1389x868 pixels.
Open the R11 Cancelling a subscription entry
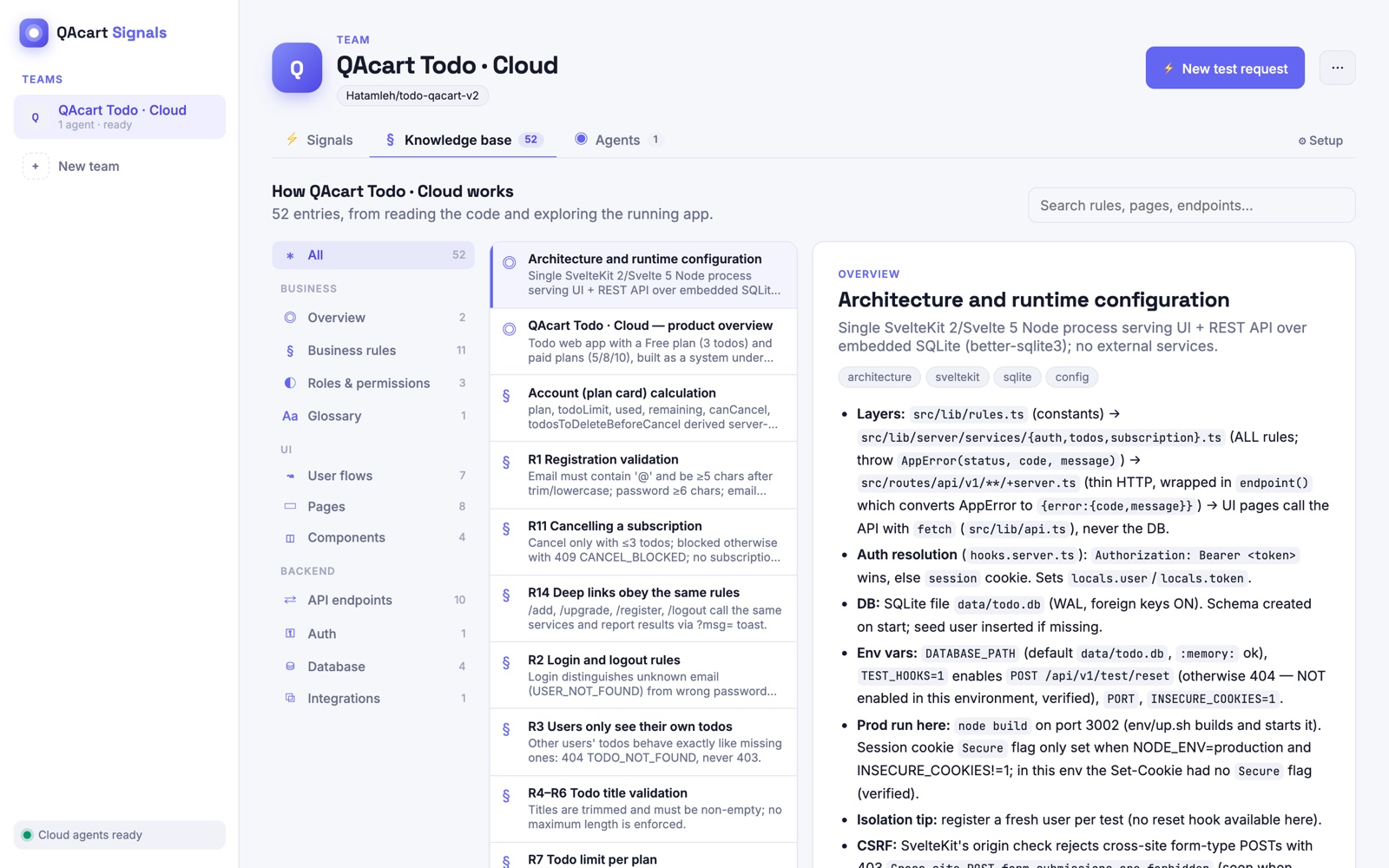tap(644, 542)
